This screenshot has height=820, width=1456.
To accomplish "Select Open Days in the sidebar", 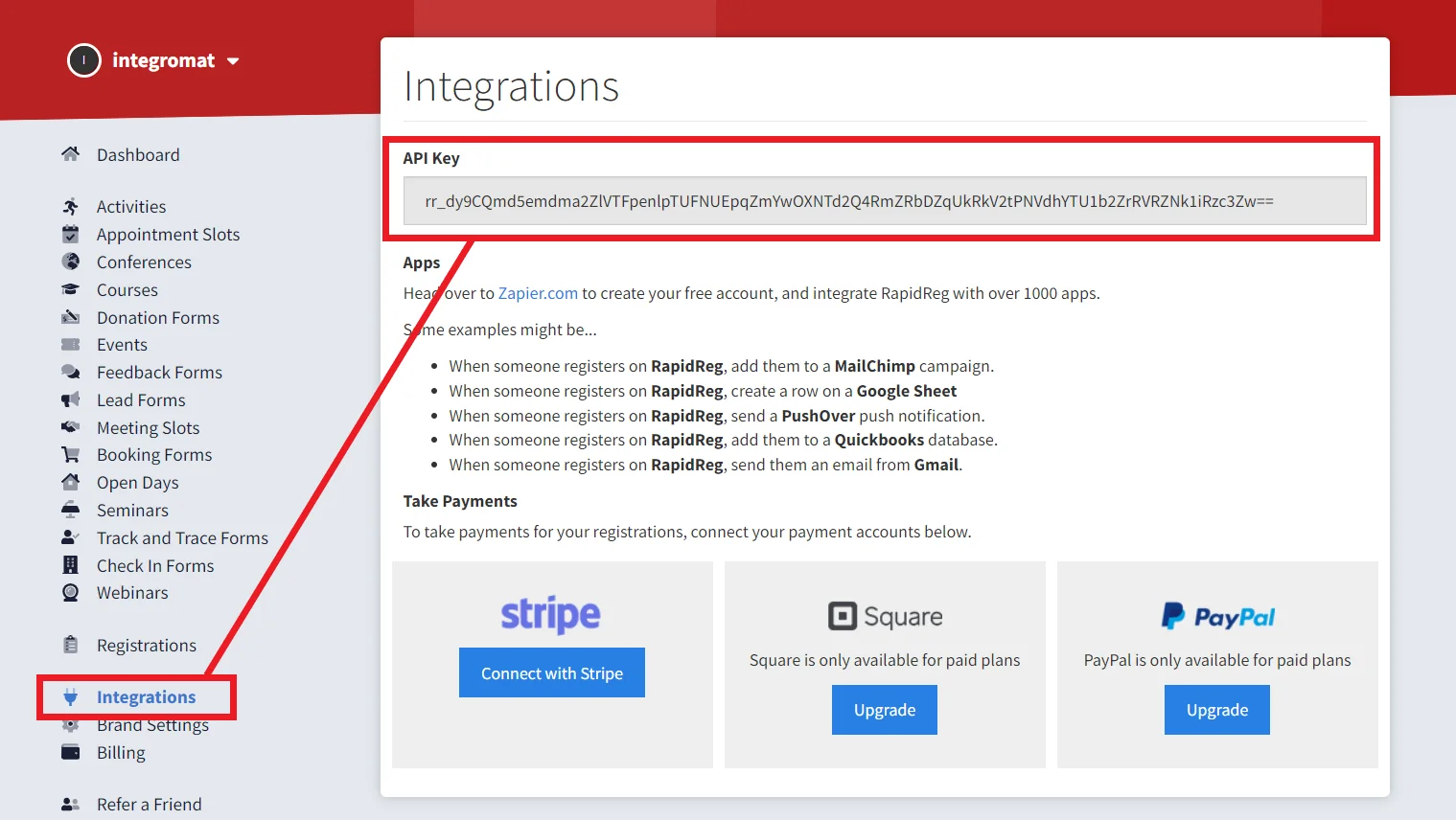I will click(x=138, y=483).
